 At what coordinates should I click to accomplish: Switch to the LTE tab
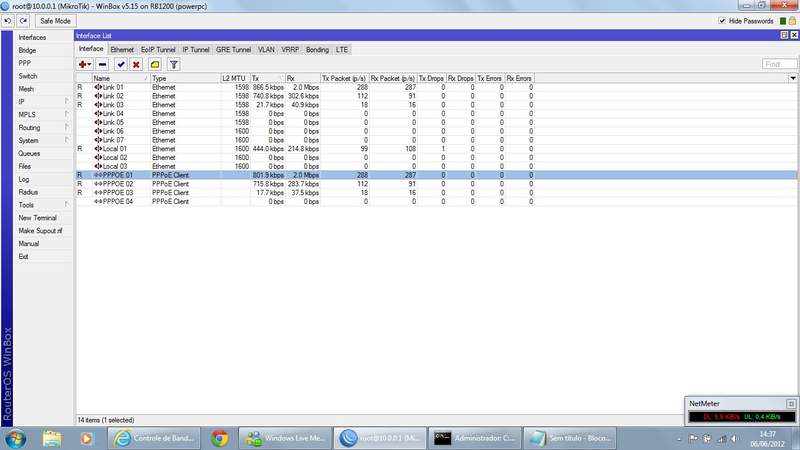[x=342, y=49]
